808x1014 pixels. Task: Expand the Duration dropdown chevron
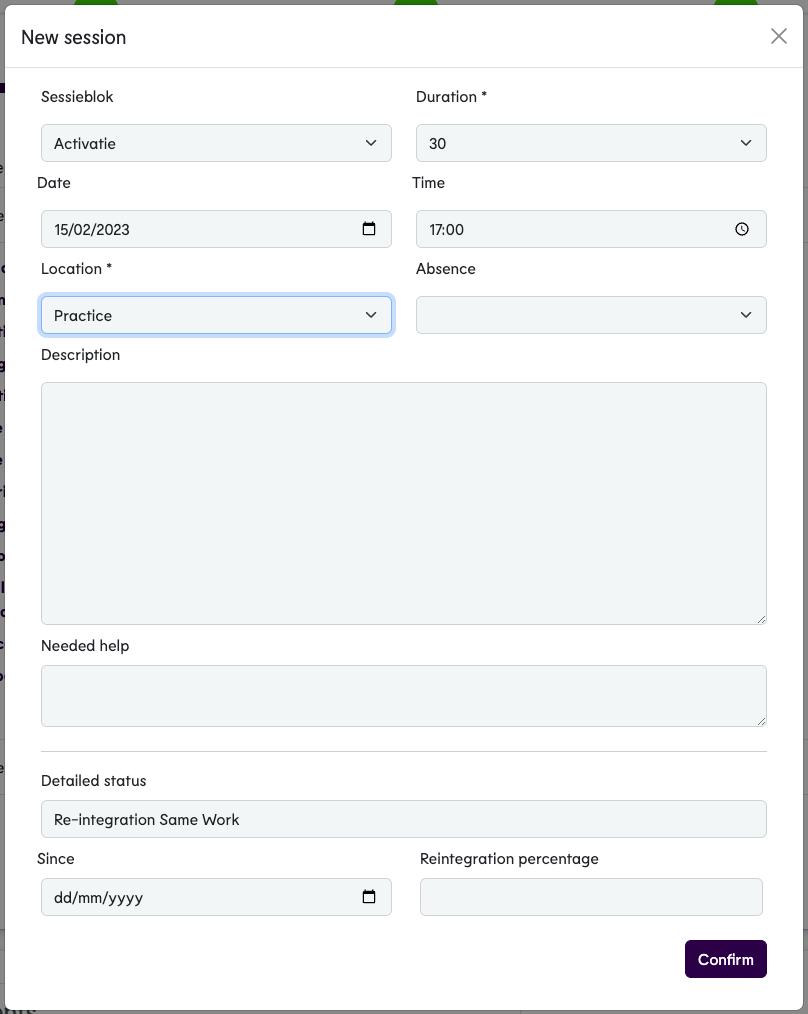point(746,143)
